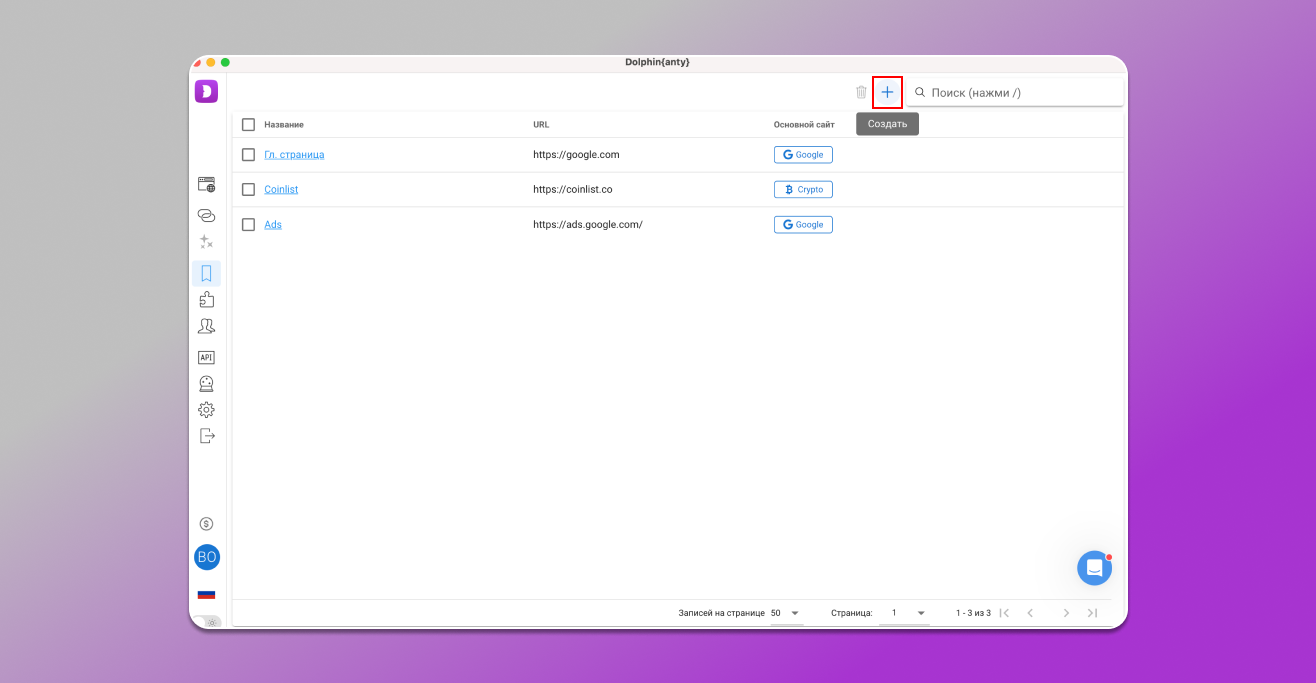
Task: Open the browser profiles sidebar icon
Action: [x=206, y=185]
